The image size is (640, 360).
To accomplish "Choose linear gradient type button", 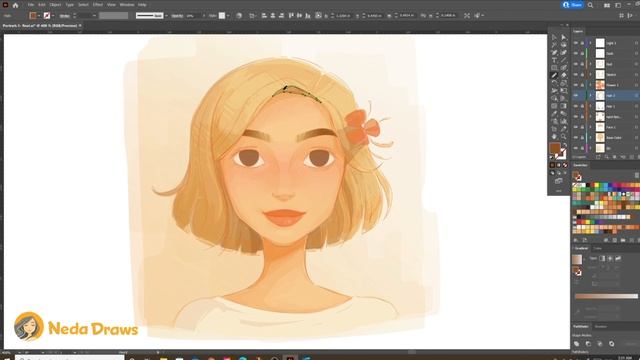I will click(602, 258).
